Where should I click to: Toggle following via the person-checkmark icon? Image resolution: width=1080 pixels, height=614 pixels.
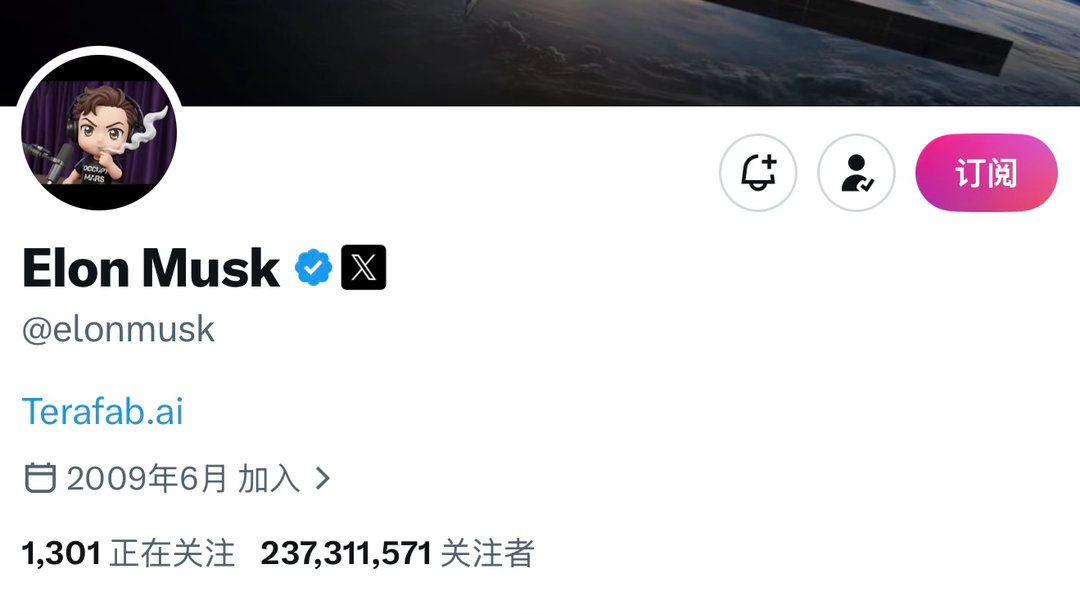pos(856,172)
